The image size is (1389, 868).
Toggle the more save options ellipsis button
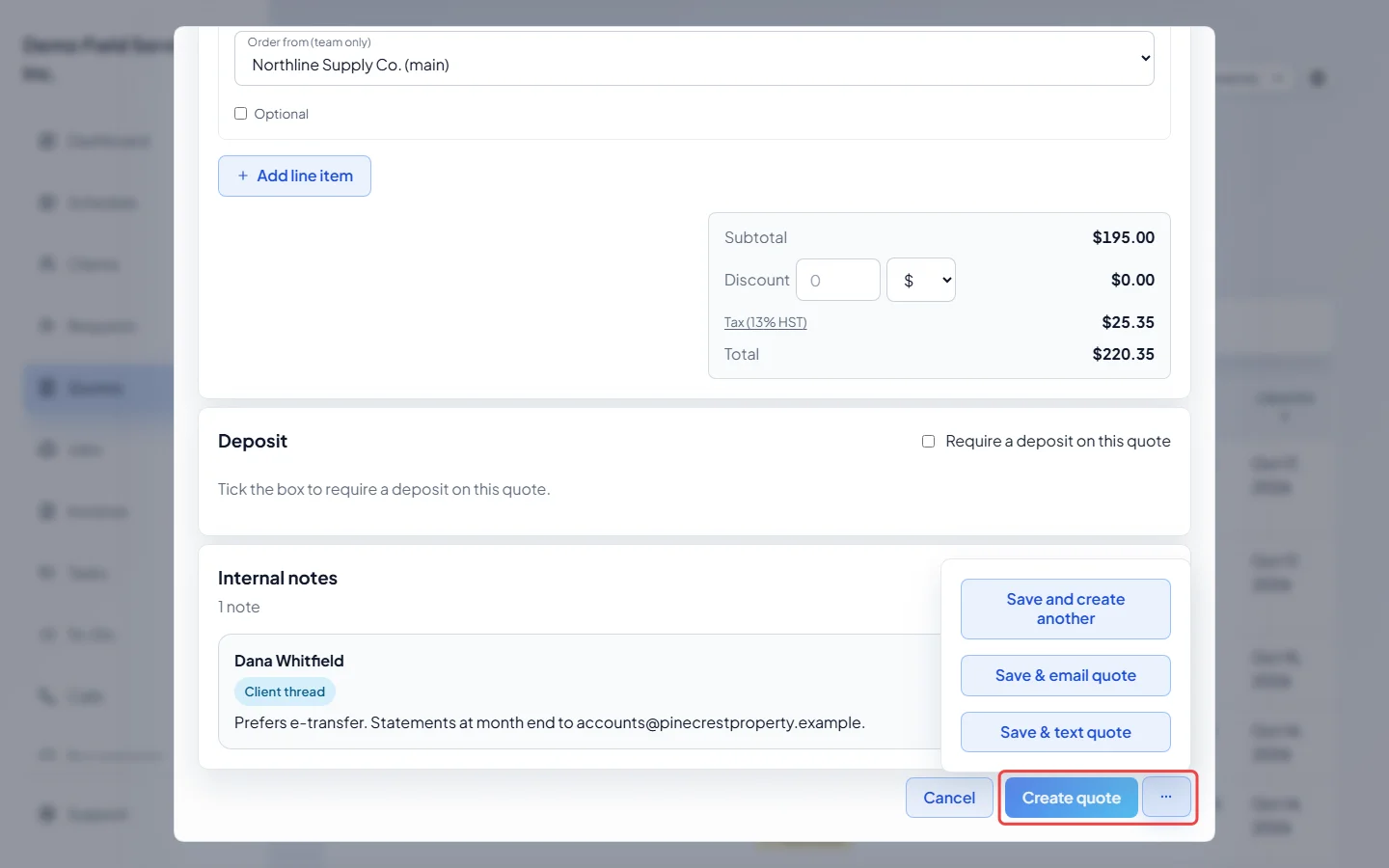(1166, 797)
